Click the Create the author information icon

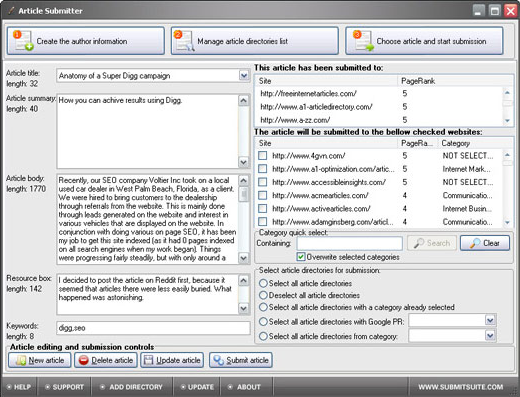pyautogui.click(x=23, y=41)
